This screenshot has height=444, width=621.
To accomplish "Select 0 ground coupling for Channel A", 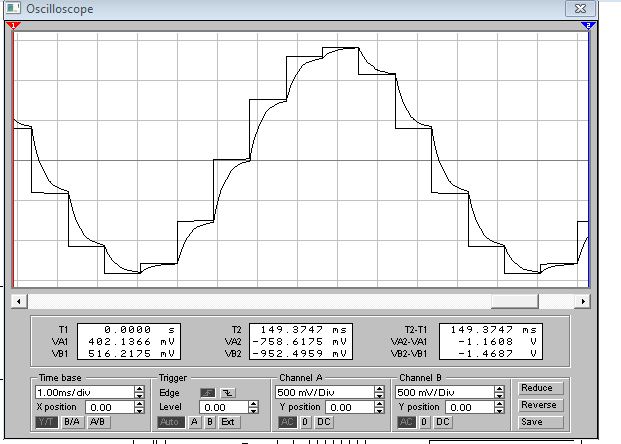I will tap(305, 422).
